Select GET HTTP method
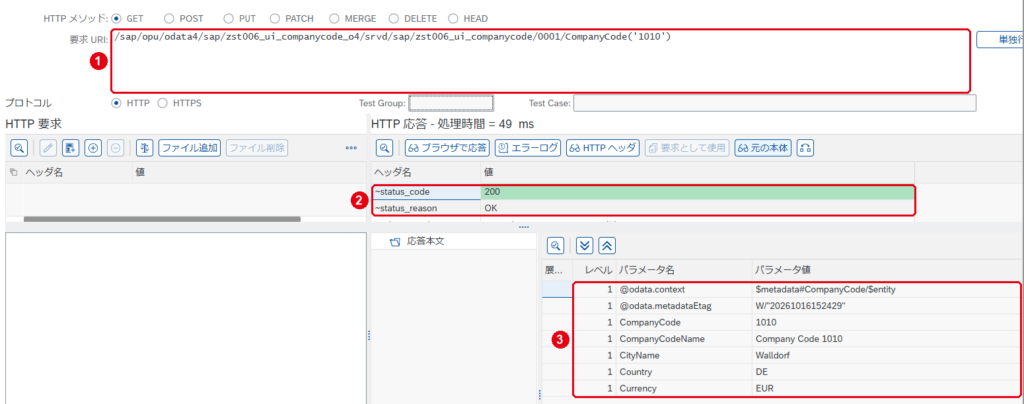The height and width of the screenshot is (404, 1024). (x=116, y=18)
